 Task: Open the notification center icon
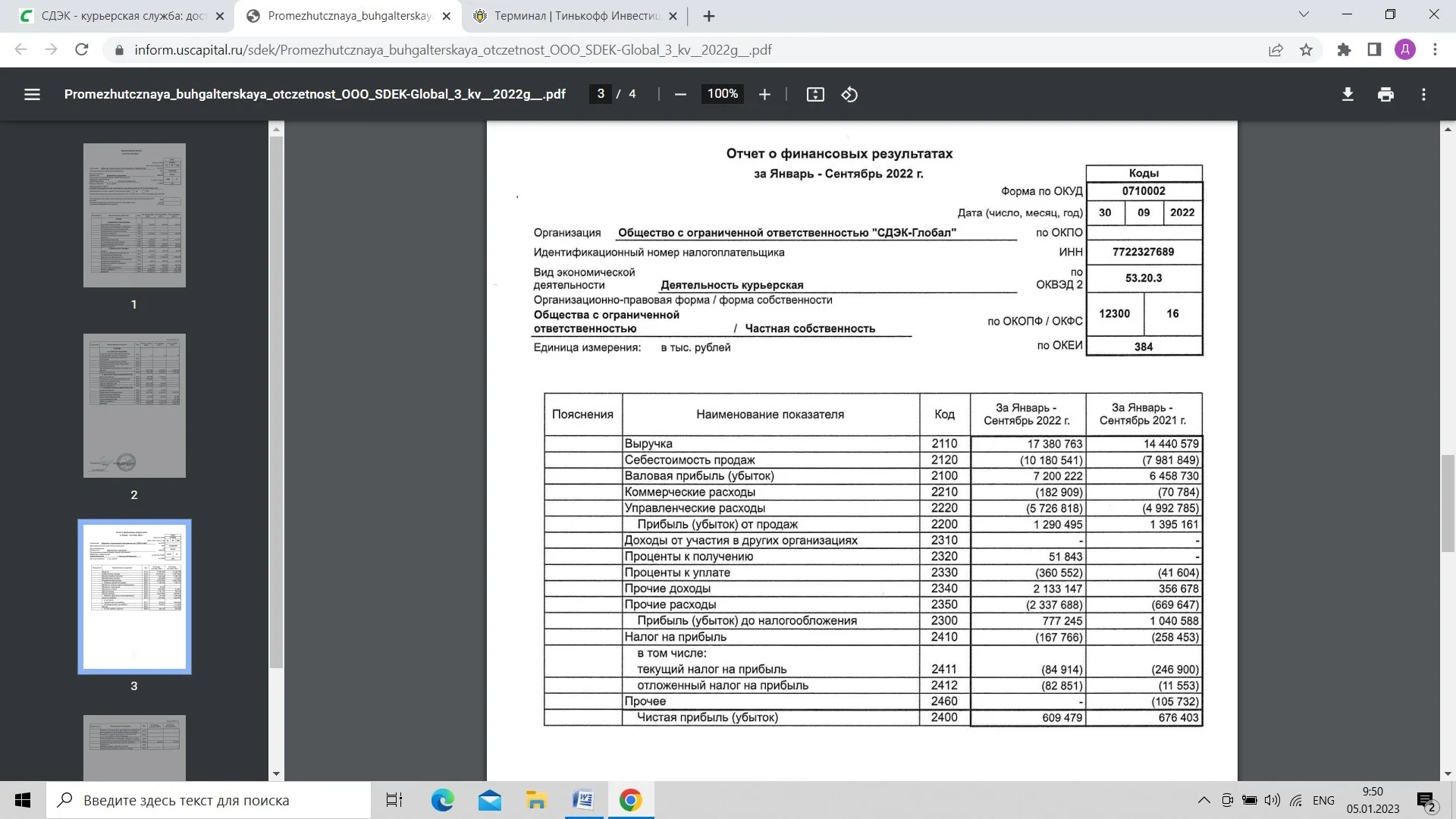1426,801
